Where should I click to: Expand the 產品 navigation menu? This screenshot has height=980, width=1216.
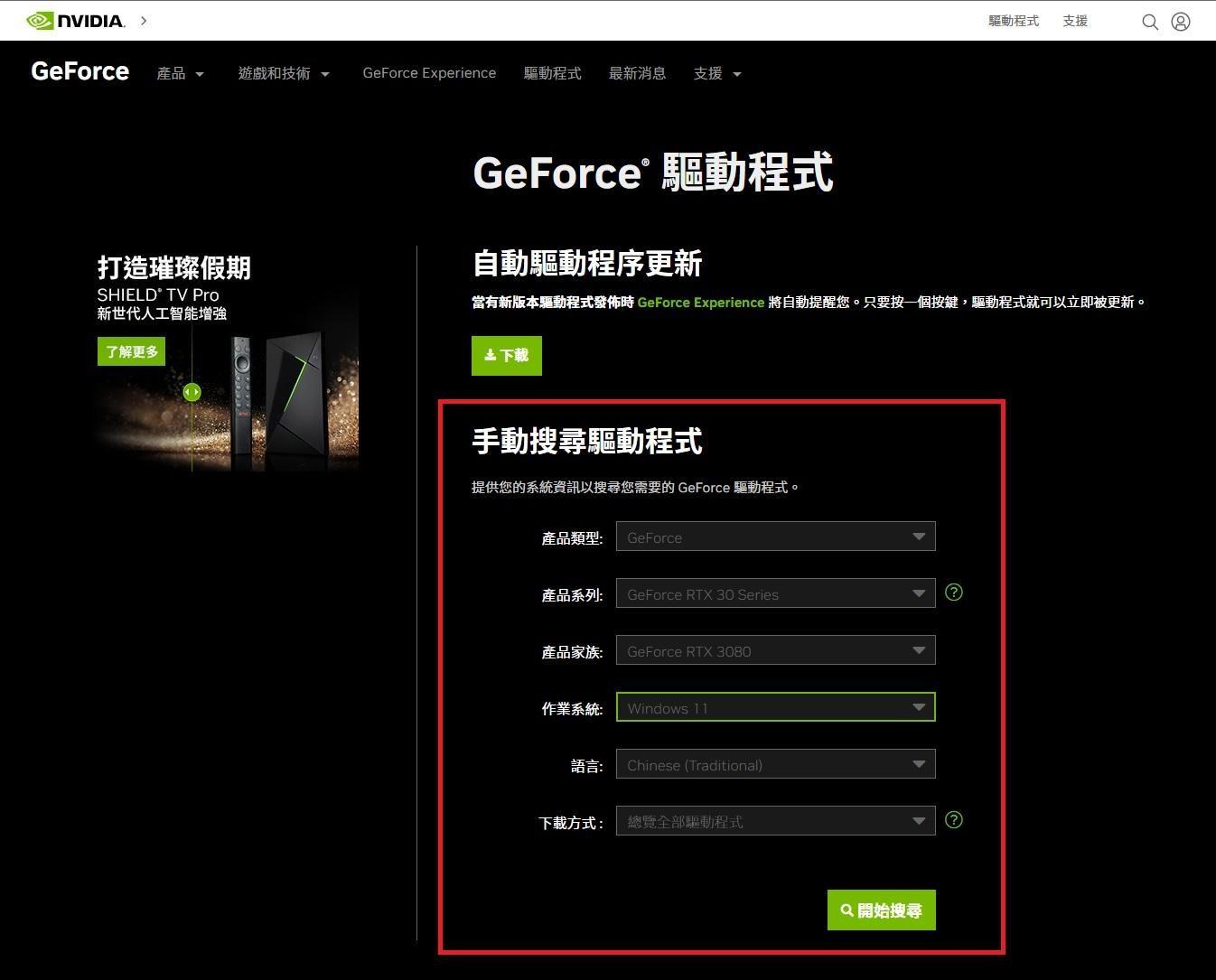[x=181, y=73]
